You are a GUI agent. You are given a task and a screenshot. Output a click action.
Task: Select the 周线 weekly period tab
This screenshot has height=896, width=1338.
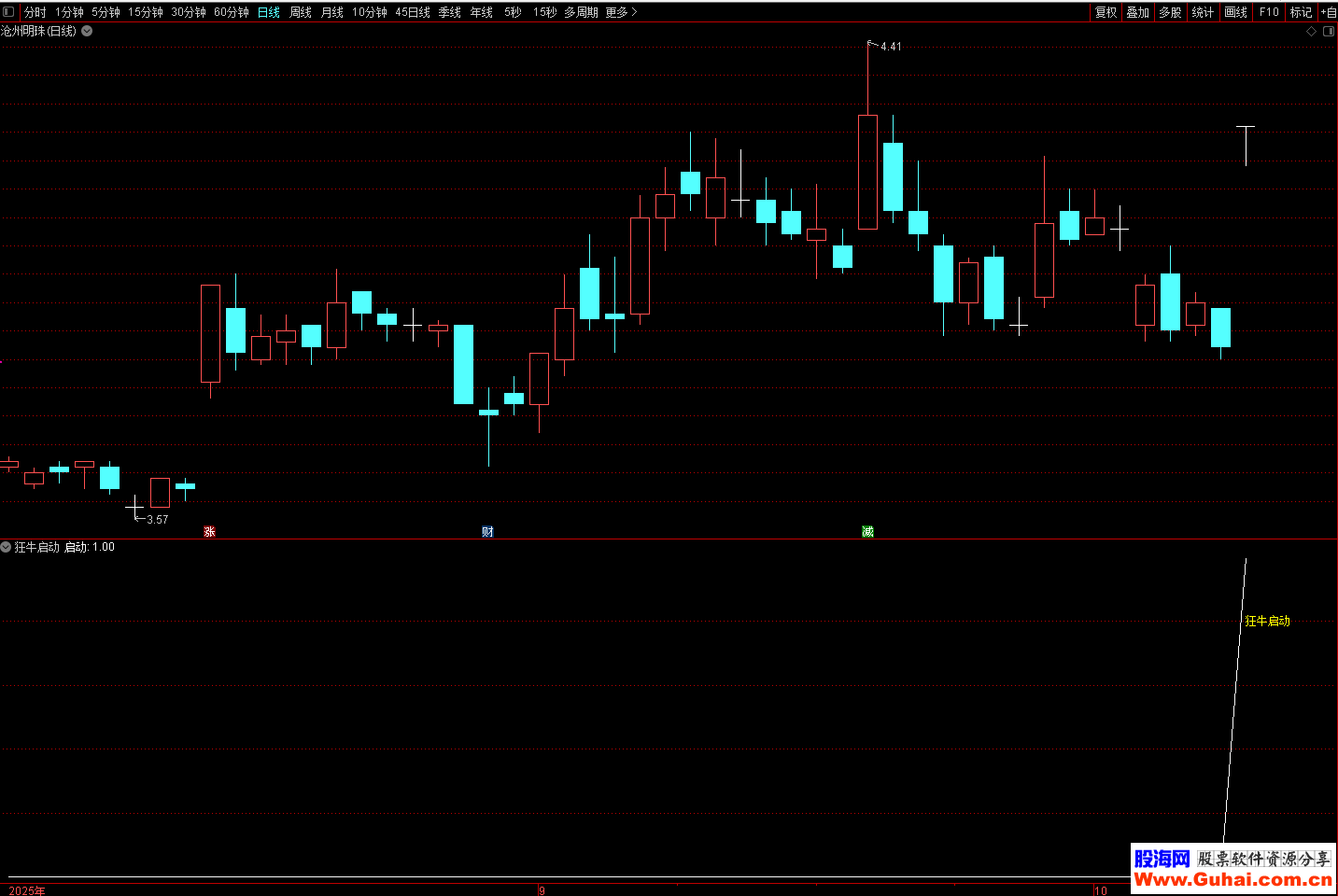pyautogui.click(x=300, y=12)
